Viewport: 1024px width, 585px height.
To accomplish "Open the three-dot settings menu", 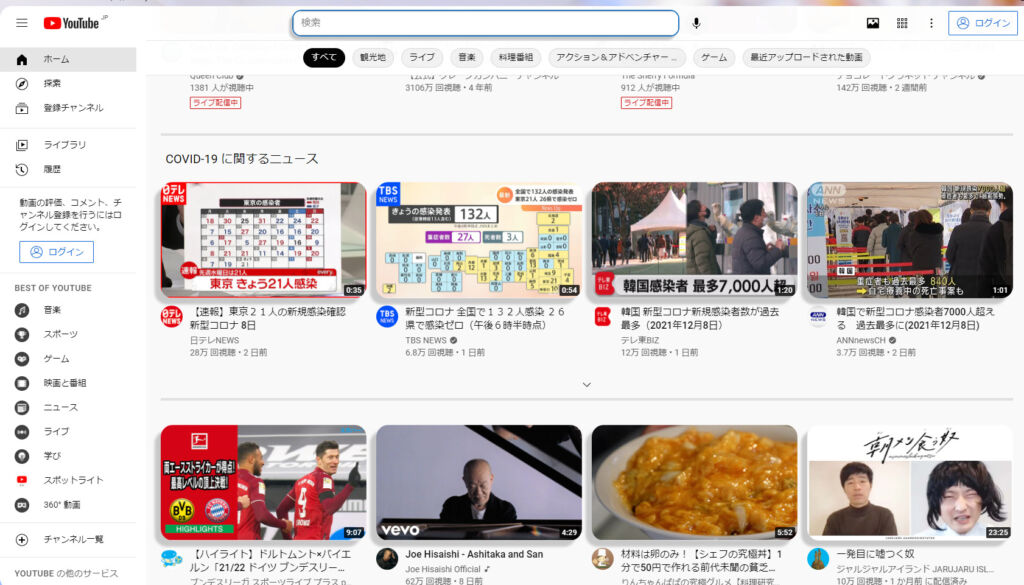I will (x=931, y=23).
